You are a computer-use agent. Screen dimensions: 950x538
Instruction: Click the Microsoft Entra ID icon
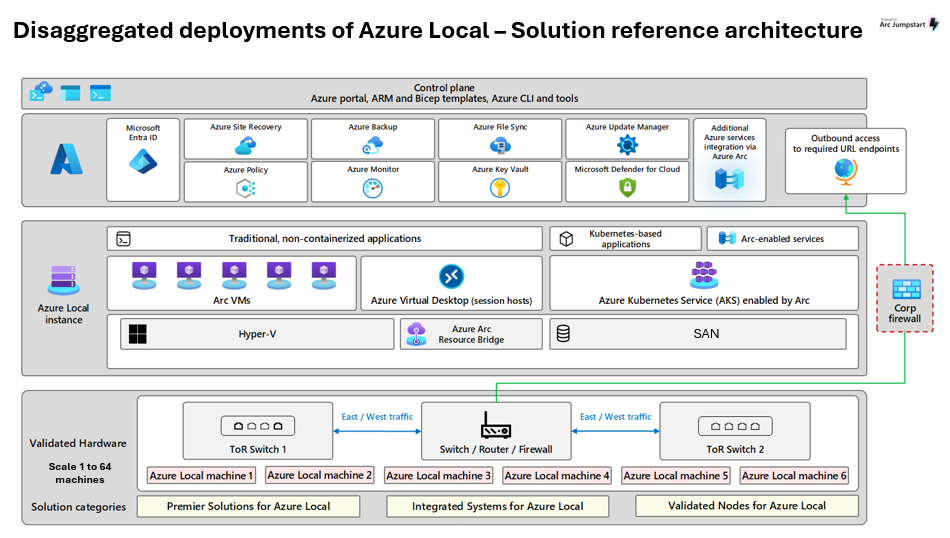[143, 162]
